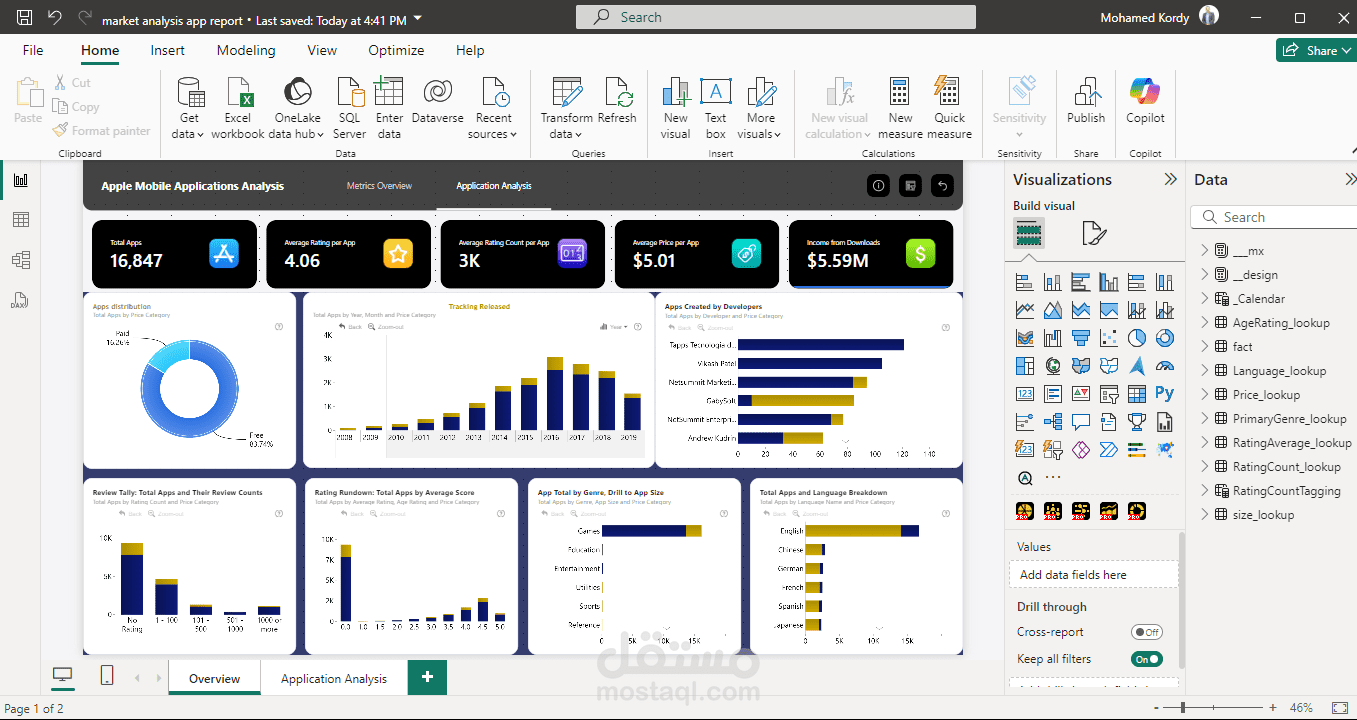Viewport: 1357px width, 720px height.
Task: Collapse the Visualizations pane
Action: click(x=1170, y=180)
